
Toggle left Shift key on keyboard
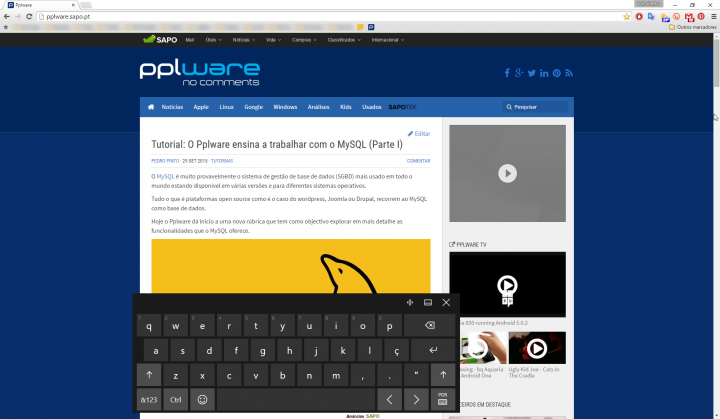tap(149, 375)
